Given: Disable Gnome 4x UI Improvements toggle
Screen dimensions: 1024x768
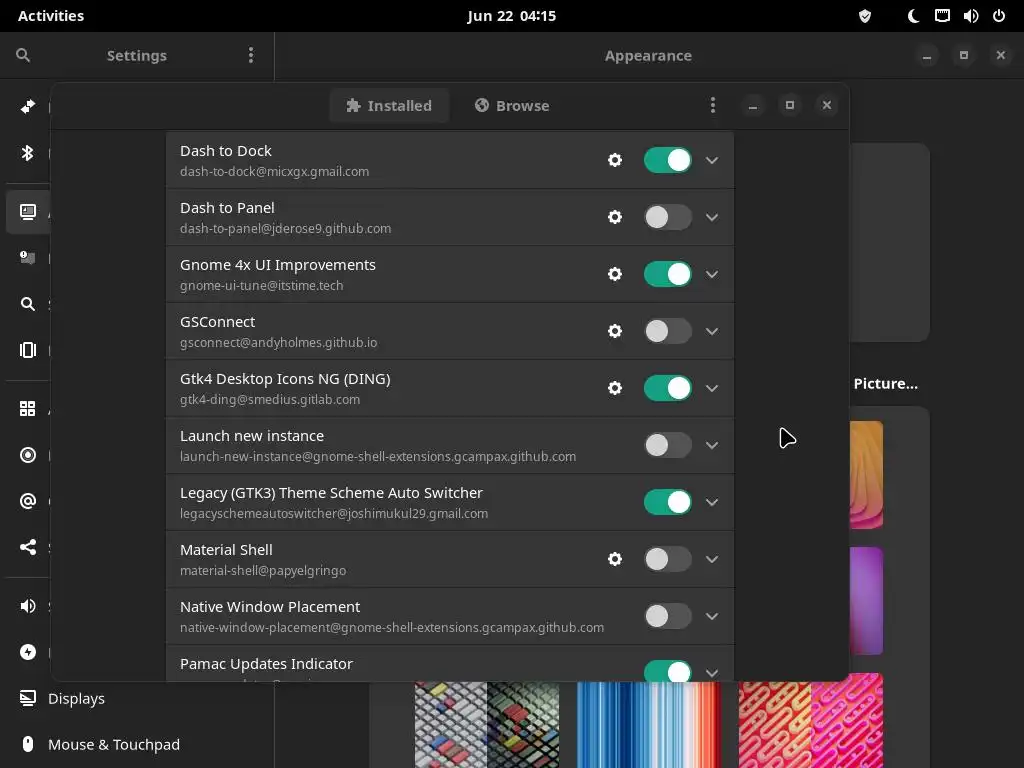Looking at the screenshot, I should 667,274.
